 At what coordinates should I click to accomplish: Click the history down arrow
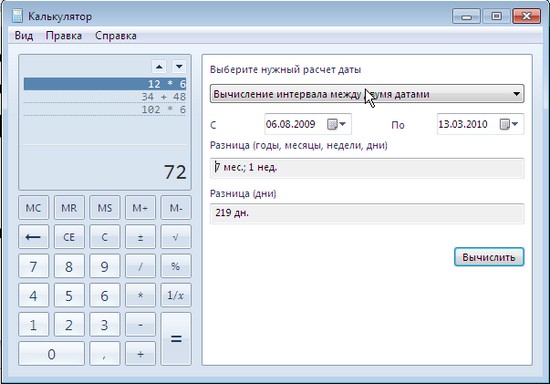(x=179, y=66)
